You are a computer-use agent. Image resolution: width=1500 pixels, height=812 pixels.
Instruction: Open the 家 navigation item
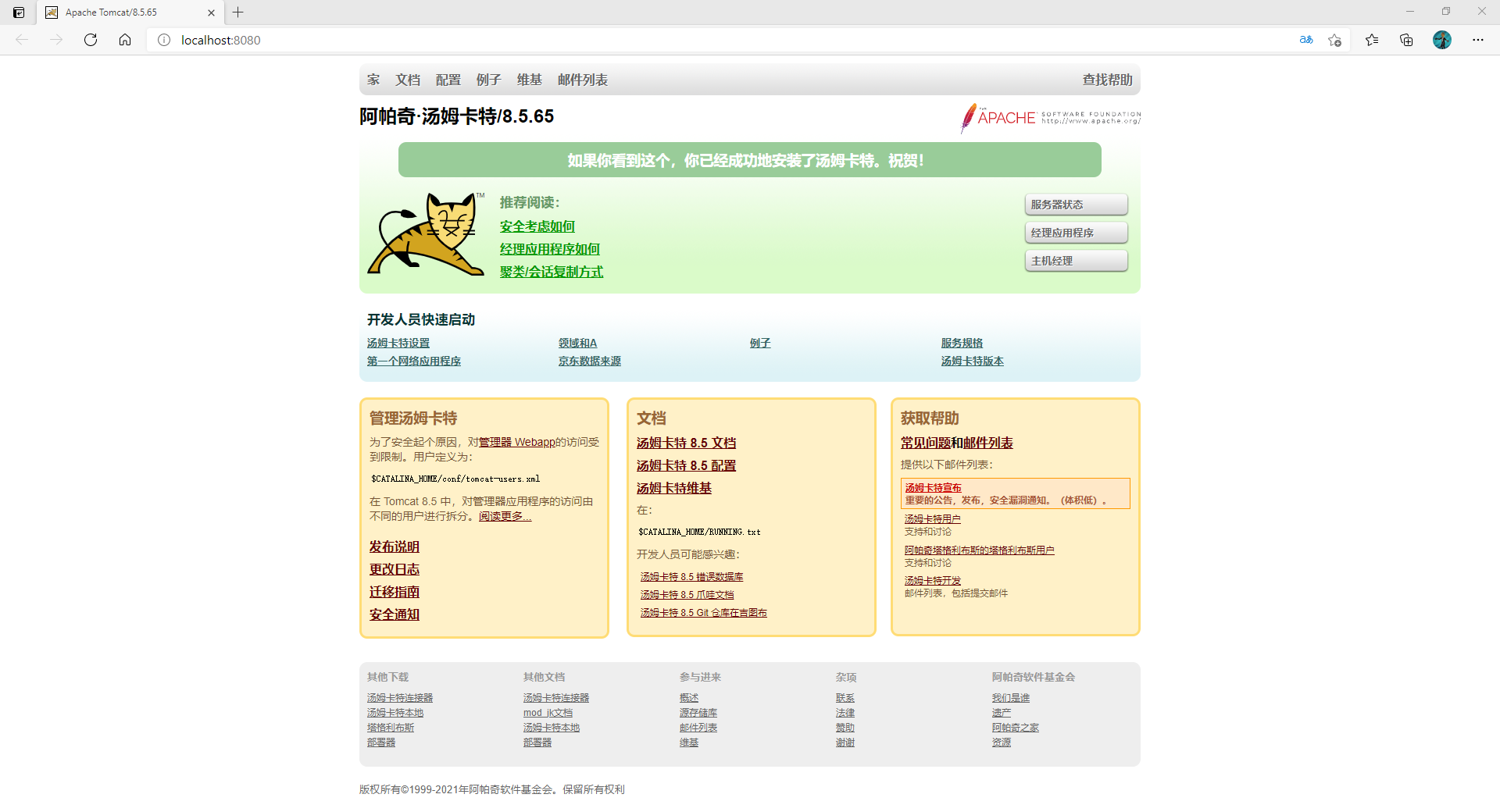(x=373, y=80)
